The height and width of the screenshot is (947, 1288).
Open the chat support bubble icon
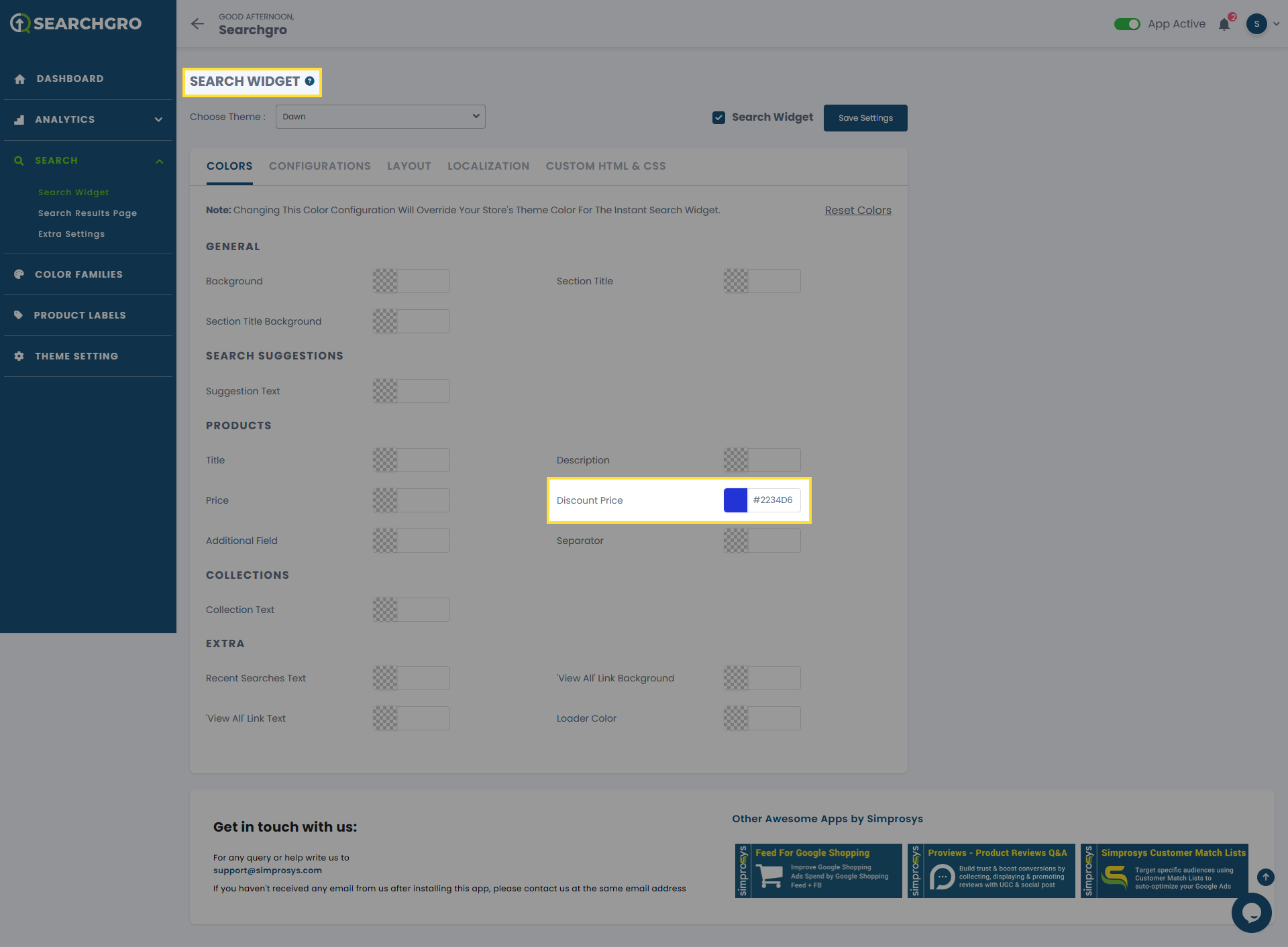point(1251,912)
